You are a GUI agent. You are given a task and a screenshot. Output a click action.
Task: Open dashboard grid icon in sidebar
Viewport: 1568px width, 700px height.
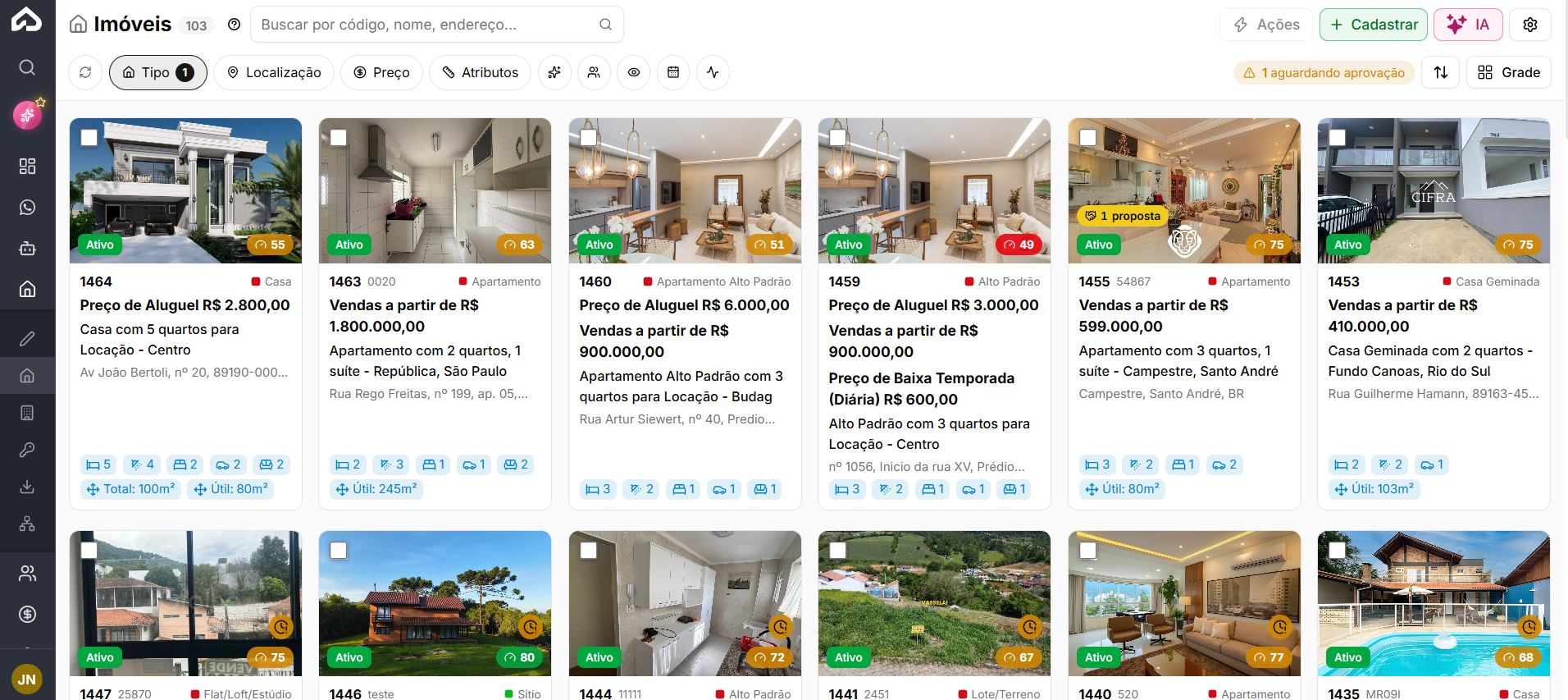27,167
